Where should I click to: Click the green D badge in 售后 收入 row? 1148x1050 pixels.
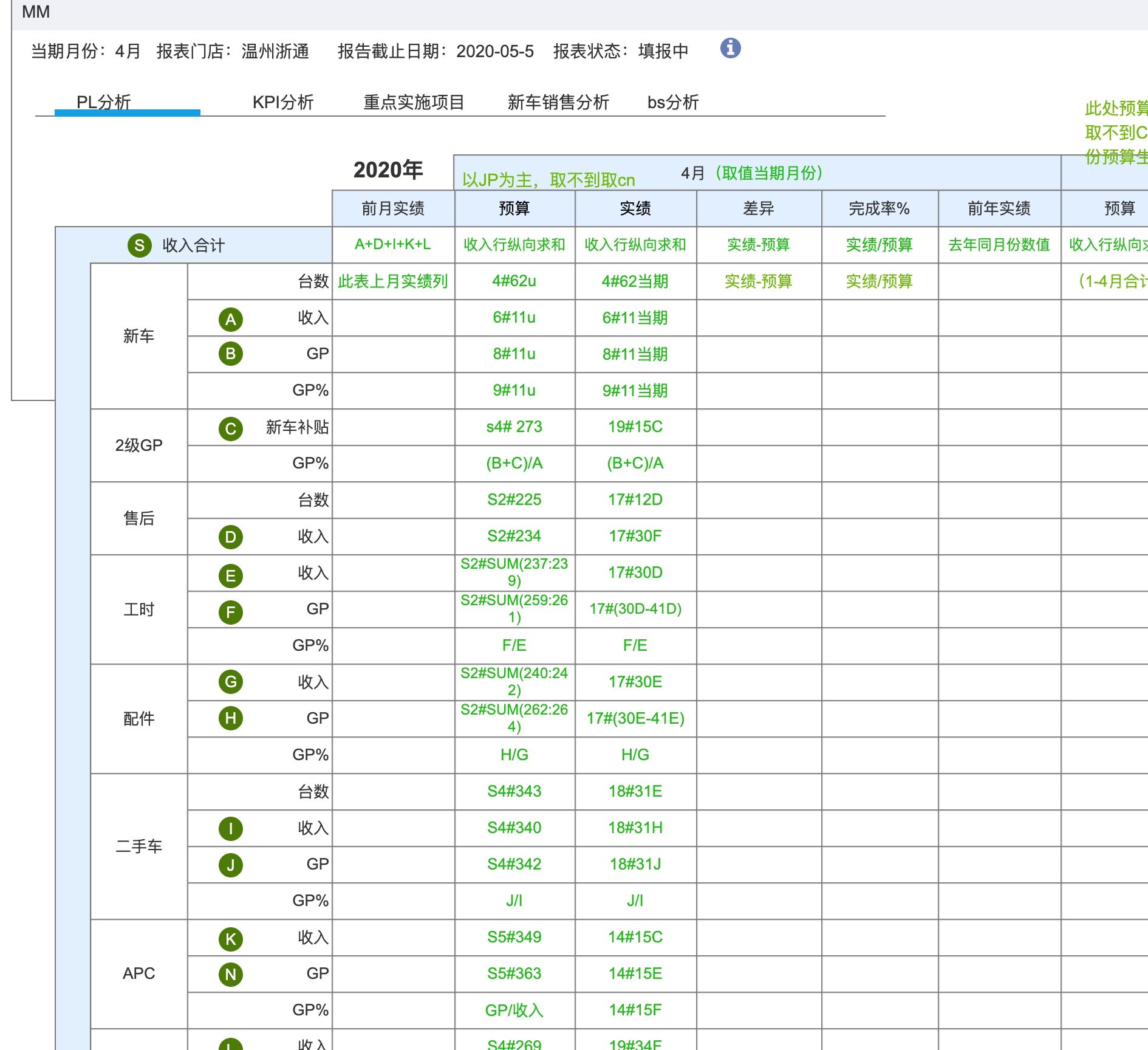(231, 537)
